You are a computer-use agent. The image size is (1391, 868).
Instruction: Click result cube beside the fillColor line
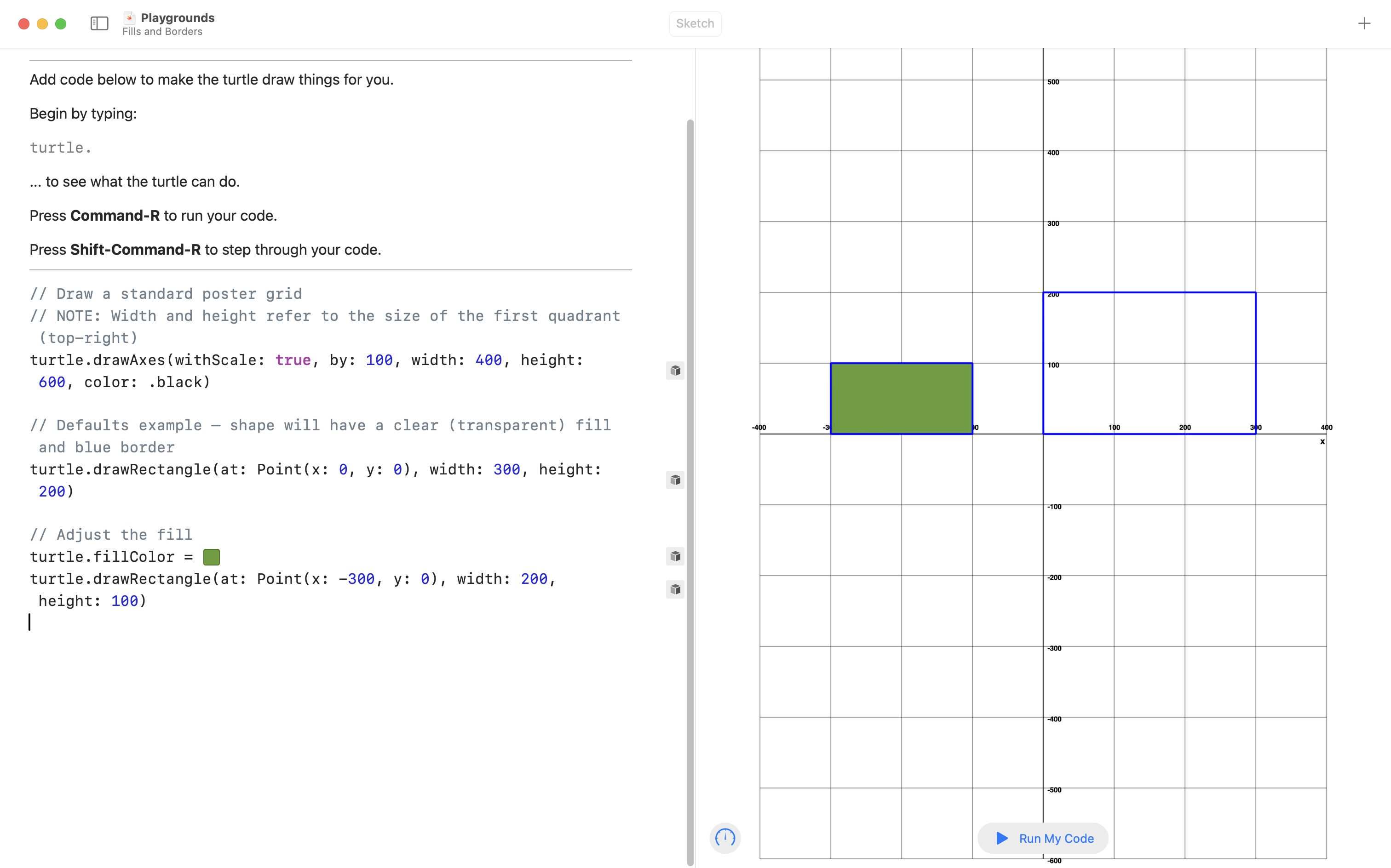(675, 556)
